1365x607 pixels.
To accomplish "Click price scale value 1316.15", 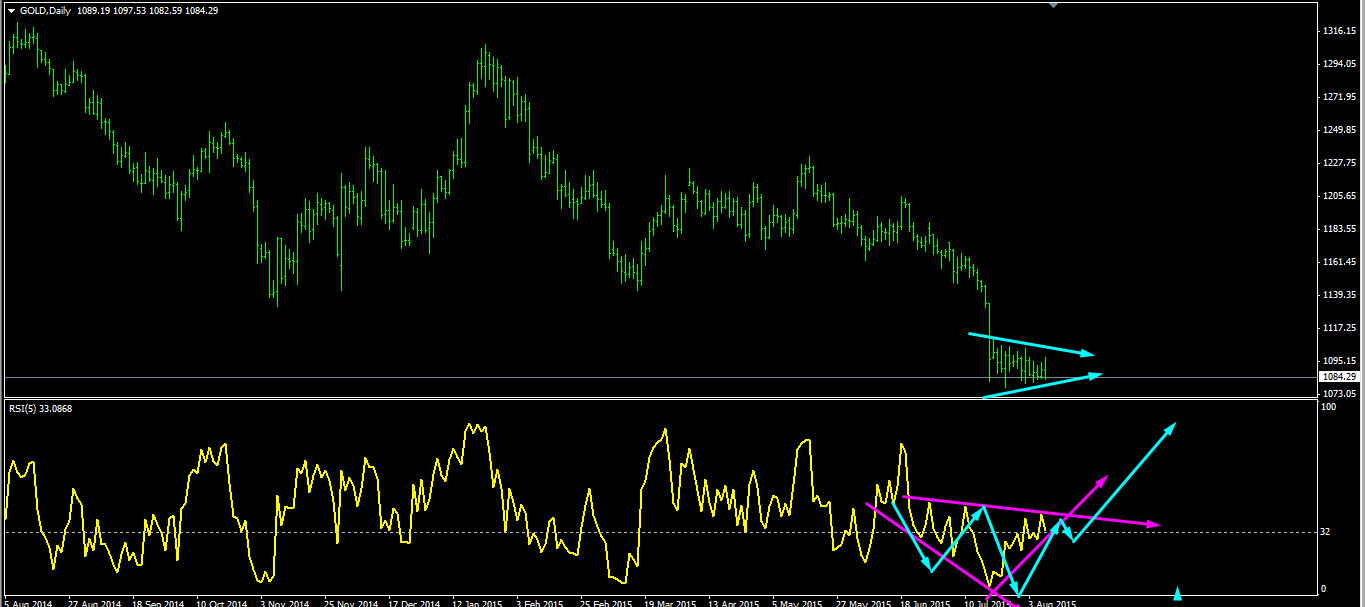I will point(1338,31).
